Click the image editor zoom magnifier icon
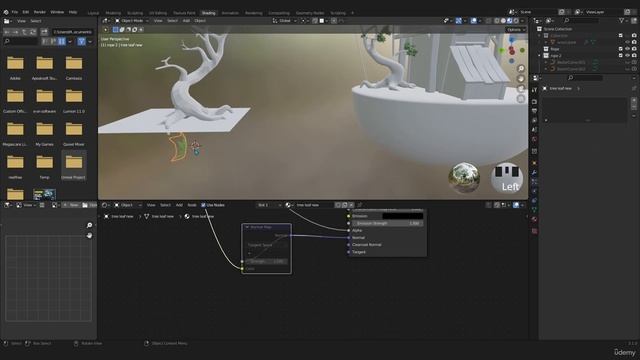 click(89, 225)
